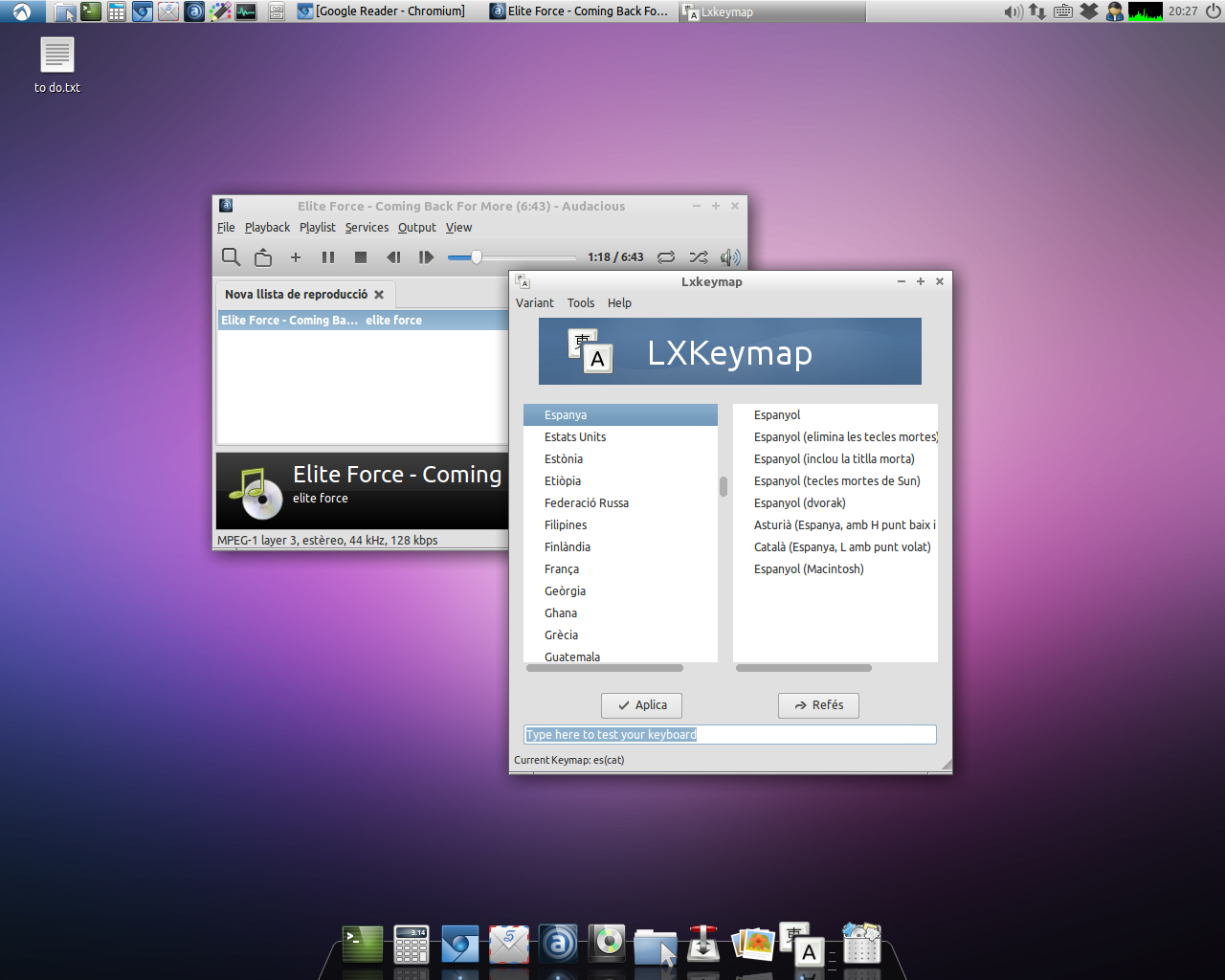1225x980 pixels.
Task: Select França in the country list
Action: pyautogui.click(x=620, y=568)
